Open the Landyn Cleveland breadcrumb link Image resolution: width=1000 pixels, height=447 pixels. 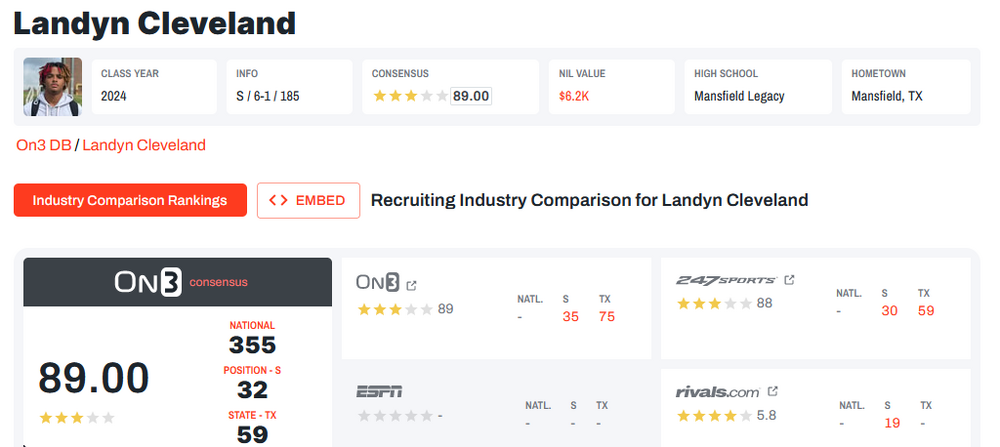coord(144,145)
